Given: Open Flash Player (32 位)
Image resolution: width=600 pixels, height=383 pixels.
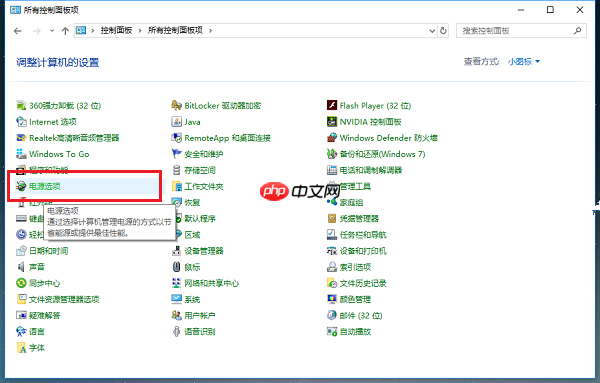Looking at the screenshot, I should (x=369, y=106).
